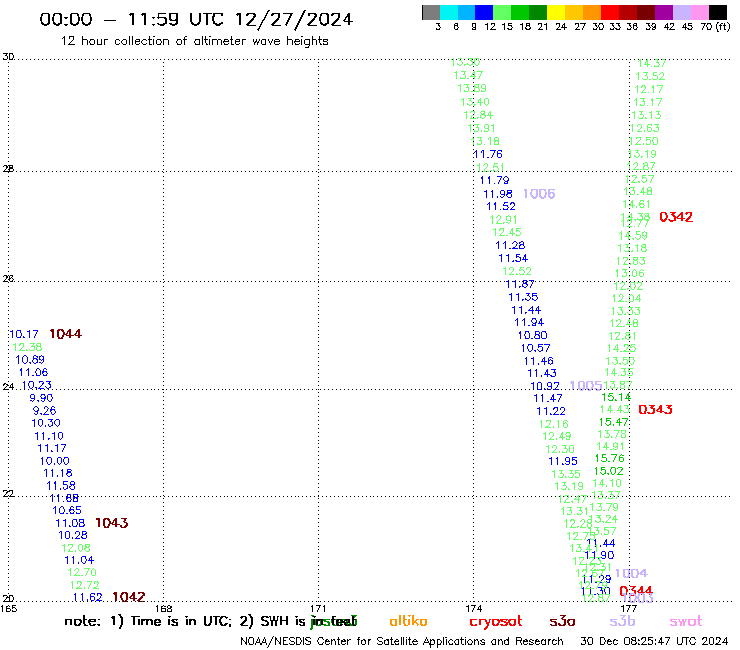
Task: Click the time range title 00:00 – 11:59 UTC 12/27/2024
Action: click(x=196, y=19)
